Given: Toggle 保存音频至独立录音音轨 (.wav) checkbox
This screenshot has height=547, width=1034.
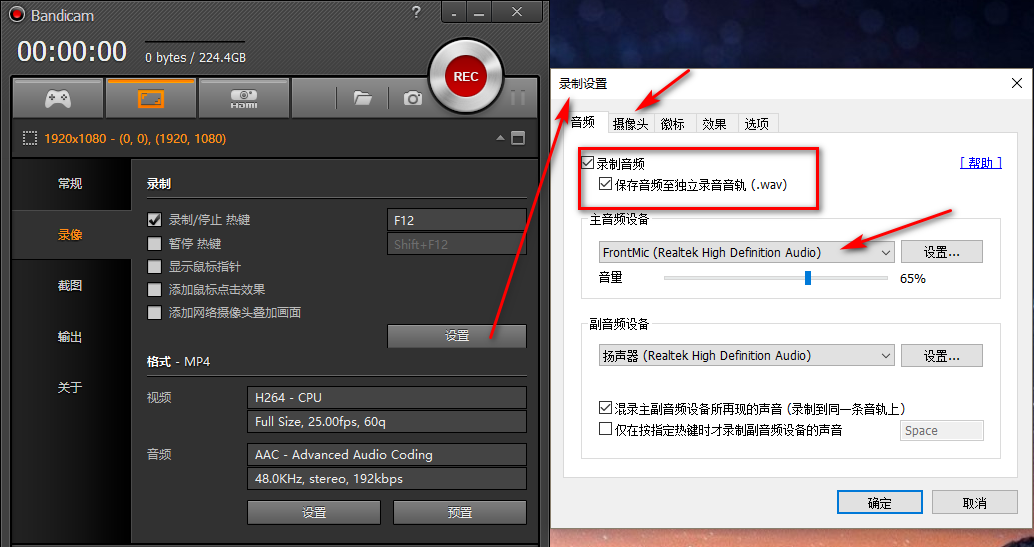Looking at the screenshot, I should point(605,184).
